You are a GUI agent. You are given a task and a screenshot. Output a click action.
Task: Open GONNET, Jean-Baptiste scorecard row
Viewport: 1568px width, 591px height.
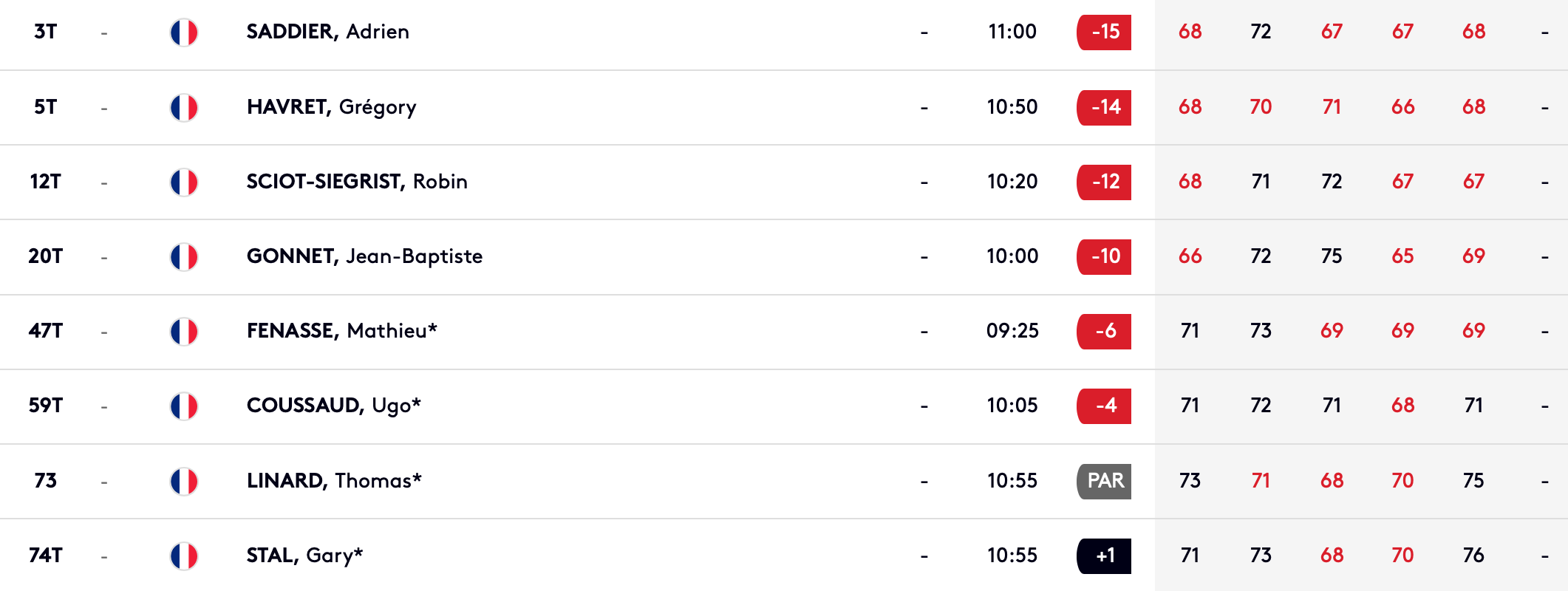[x=784, y=257]
